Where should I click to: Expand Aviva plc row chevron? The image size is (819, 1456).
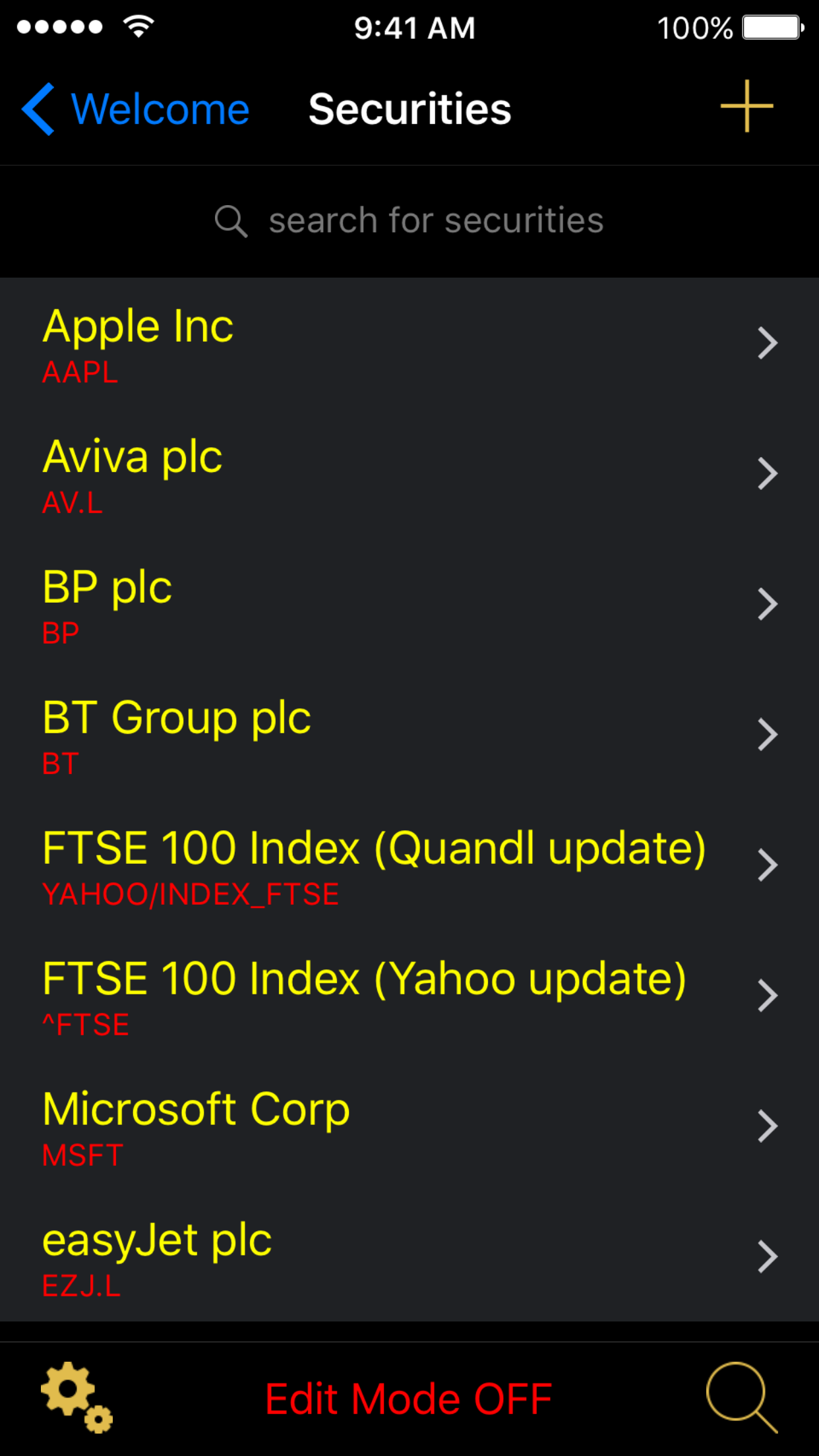coord(768,473)
